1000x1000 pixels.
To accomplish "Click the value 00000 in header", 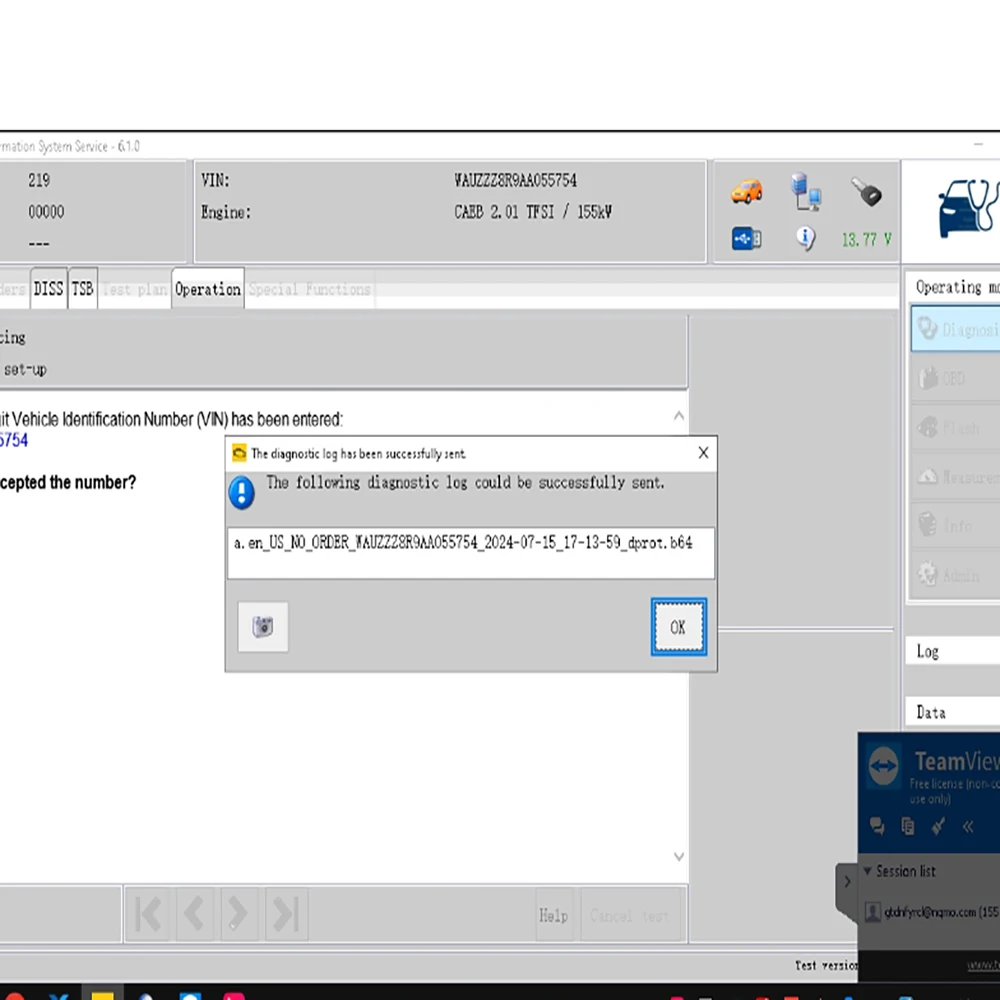I will pos(46,212).
